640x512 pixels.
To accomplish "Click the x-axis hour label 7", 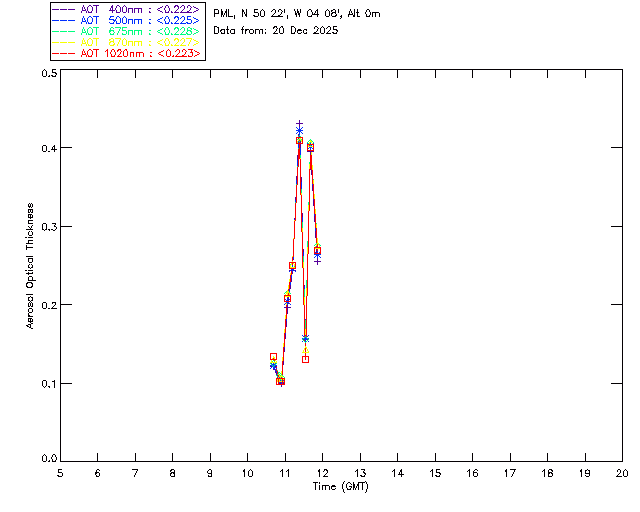I will coord(135,473).
